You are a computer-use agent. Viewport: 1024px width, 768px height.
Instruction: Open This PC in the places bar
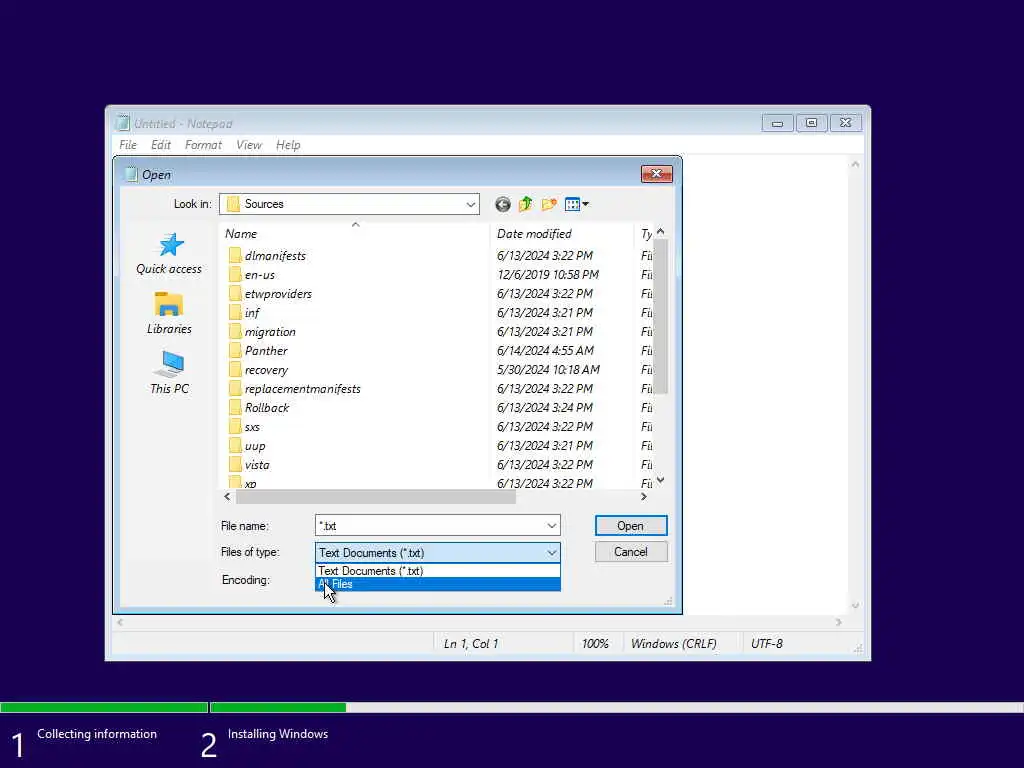tap(169, 373)
